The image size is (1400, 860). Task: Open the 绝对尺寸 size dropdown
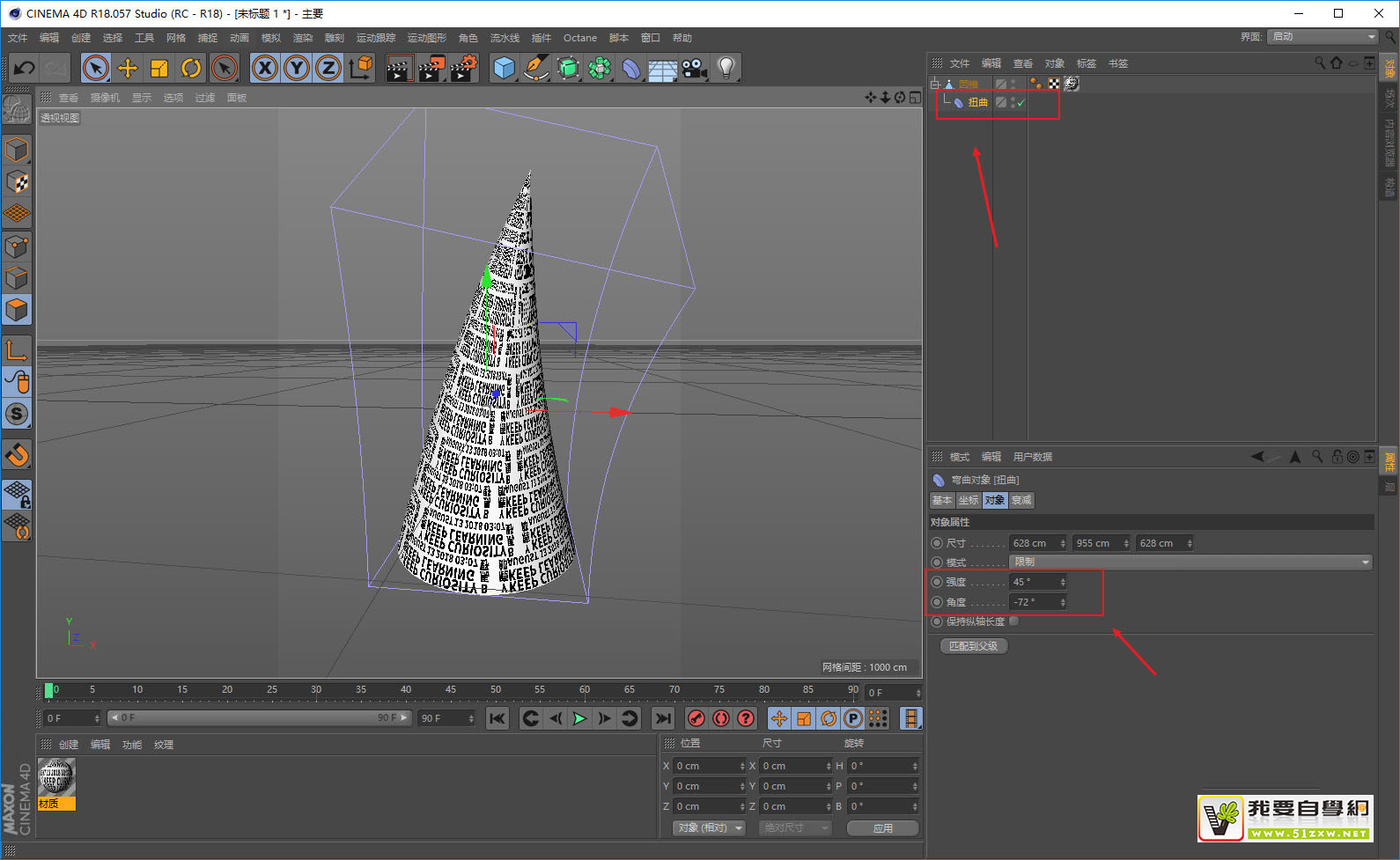[x=794, y=828]
